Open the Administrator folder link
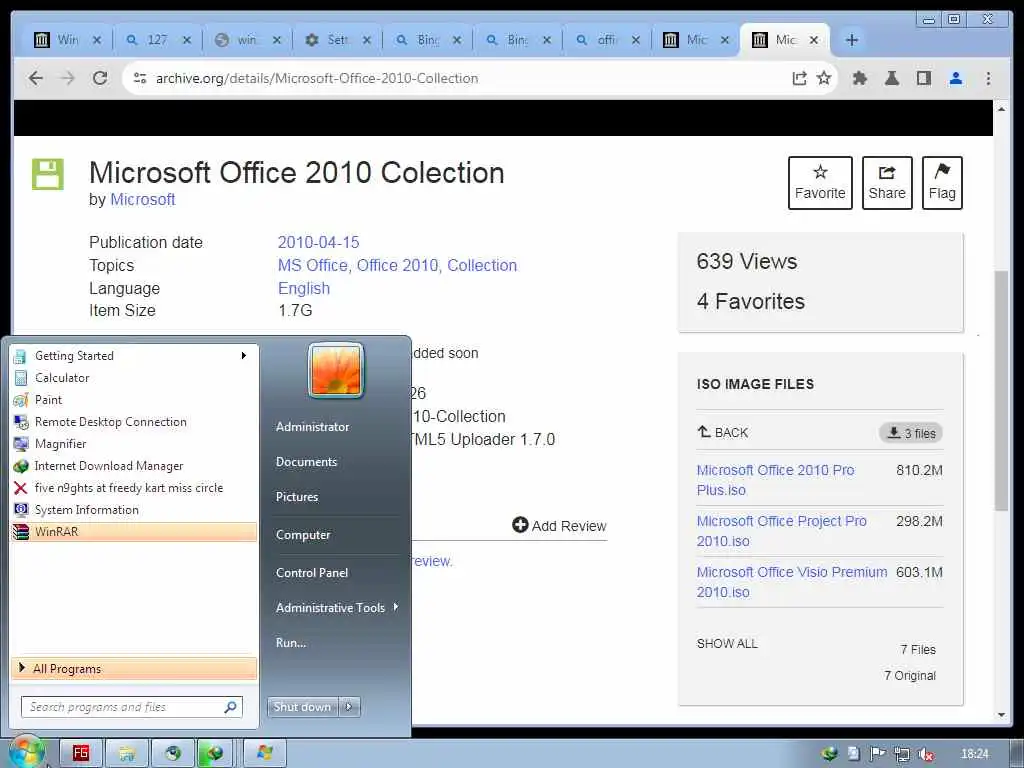This screenshot has width=1024, height=768. [312, 426]
